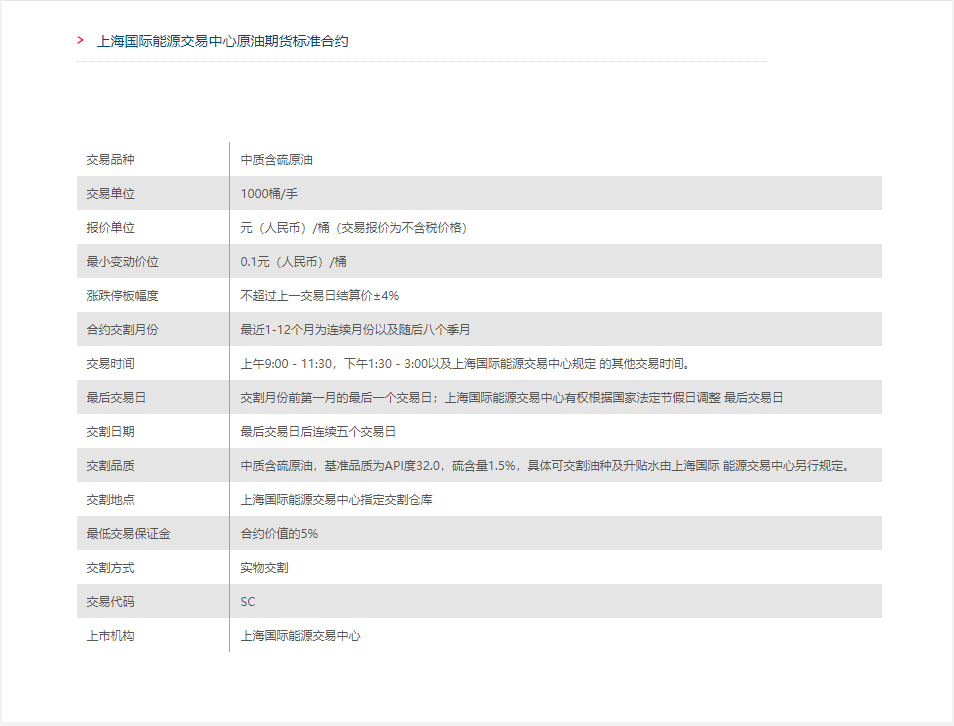Click the red chevron icon before the title

point(77,42)
